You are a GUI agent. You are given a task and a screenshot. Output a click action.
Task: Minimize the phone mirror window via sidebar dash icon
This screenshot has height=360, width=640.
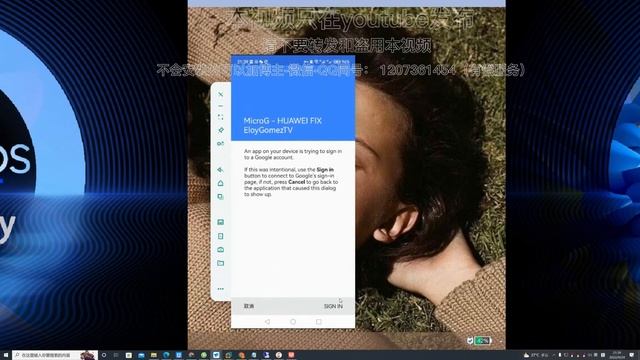pos(220,106)
